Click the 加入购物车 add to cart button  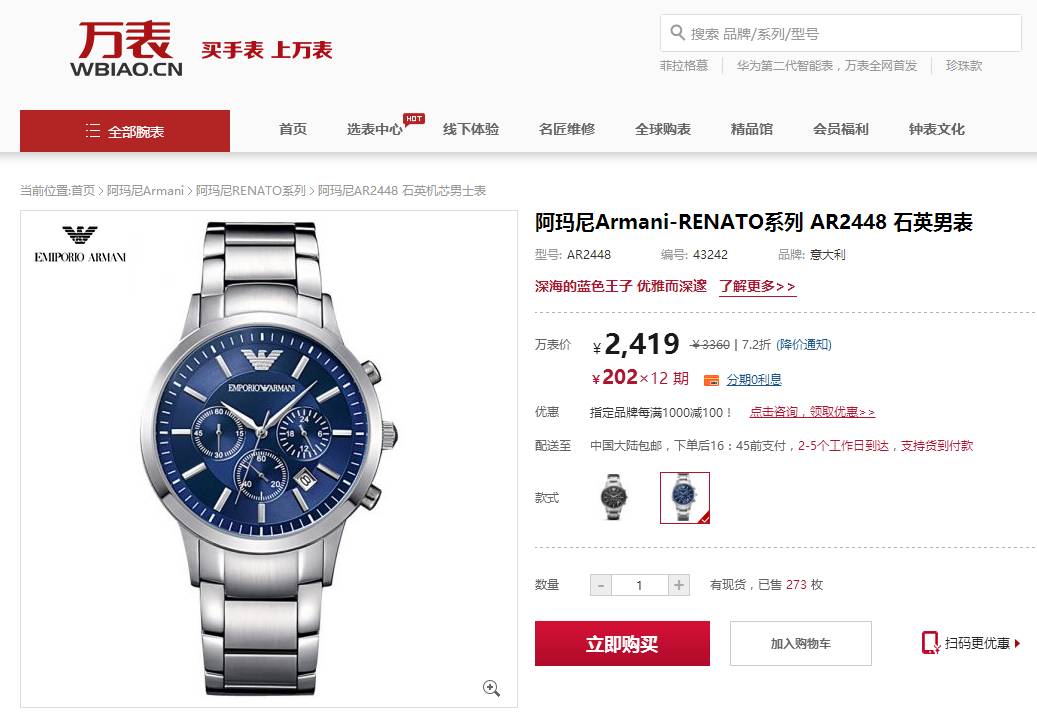pyautogui.click(x=801, y=643)
